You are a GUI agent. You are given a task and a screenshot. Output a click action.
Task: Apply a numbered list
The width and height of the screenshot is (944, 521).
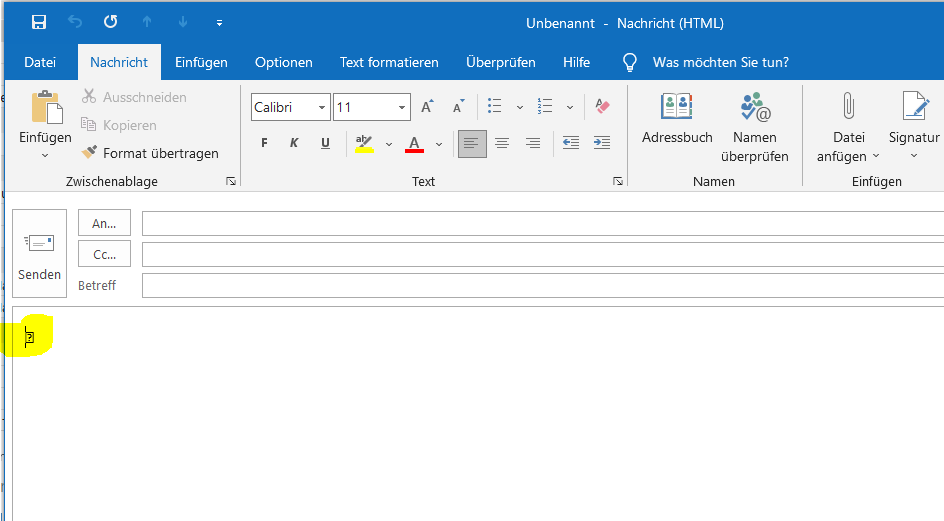(x=545, y=107)
